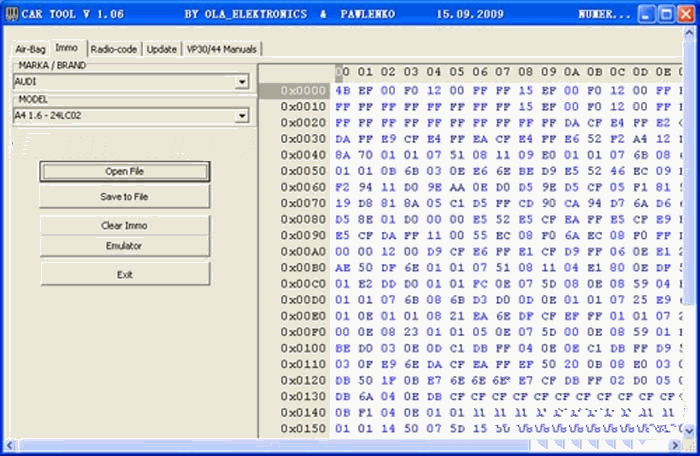The image size is (700, 456).
Task: Open the VP30/44 Manuals tab
Action: [x=221, y=49]
